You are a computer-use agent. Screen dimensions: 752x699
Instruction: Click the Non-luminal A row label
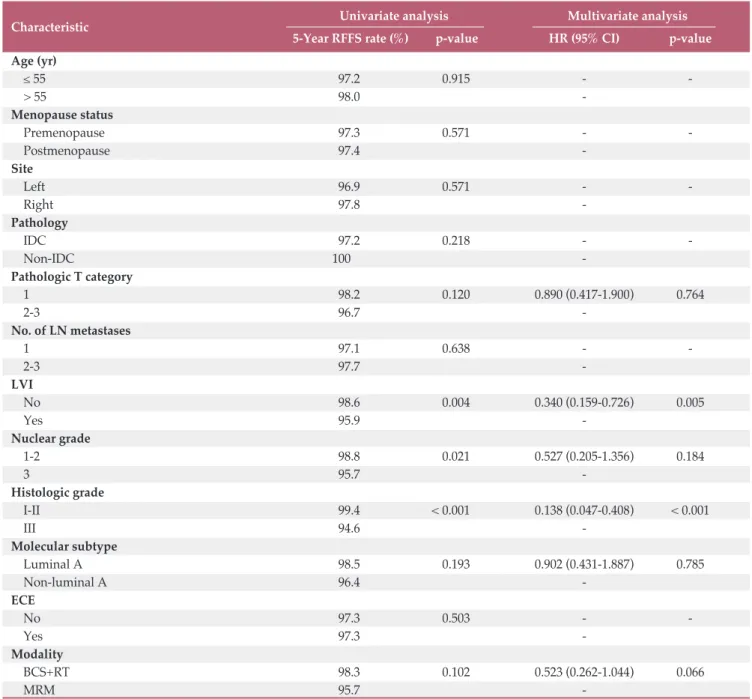coord(65,582)
